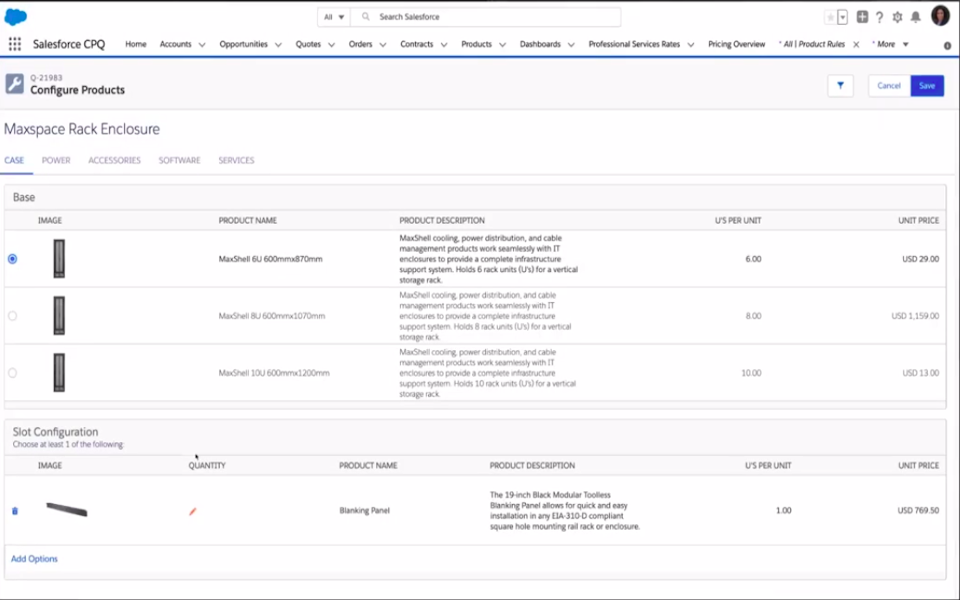Switch to the POWER tab
Image resolution: width=960 pixels, height=600 pixels.
click(x=56, y=160)
